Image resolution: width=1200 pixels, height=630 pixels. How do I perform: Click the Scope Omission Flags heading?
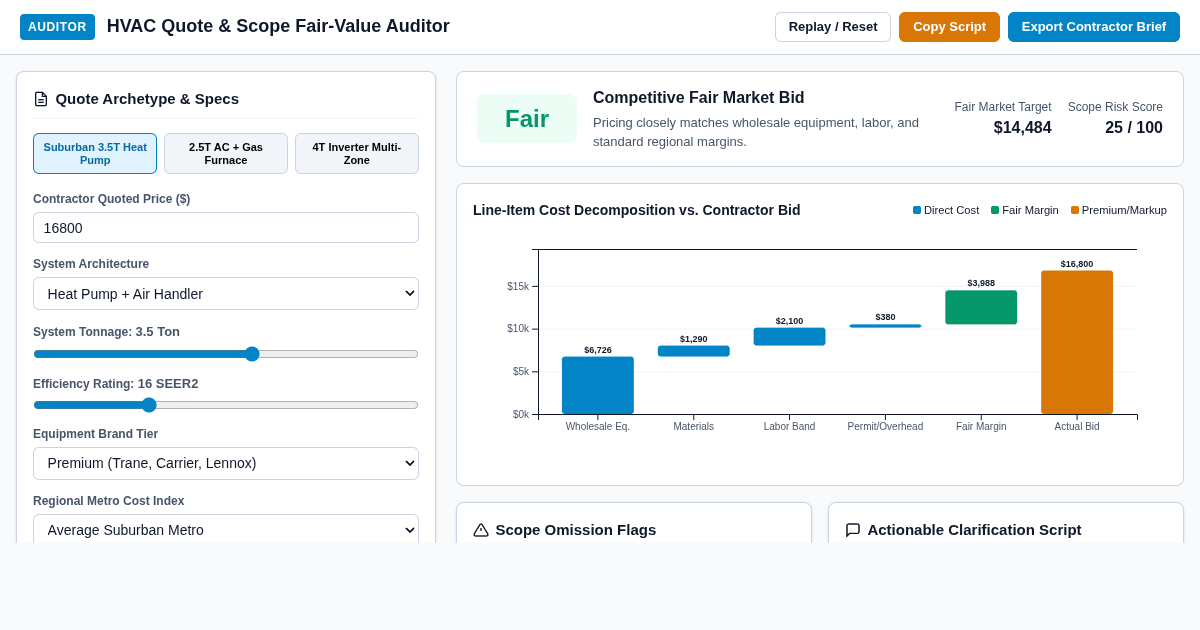pos(576,530)
